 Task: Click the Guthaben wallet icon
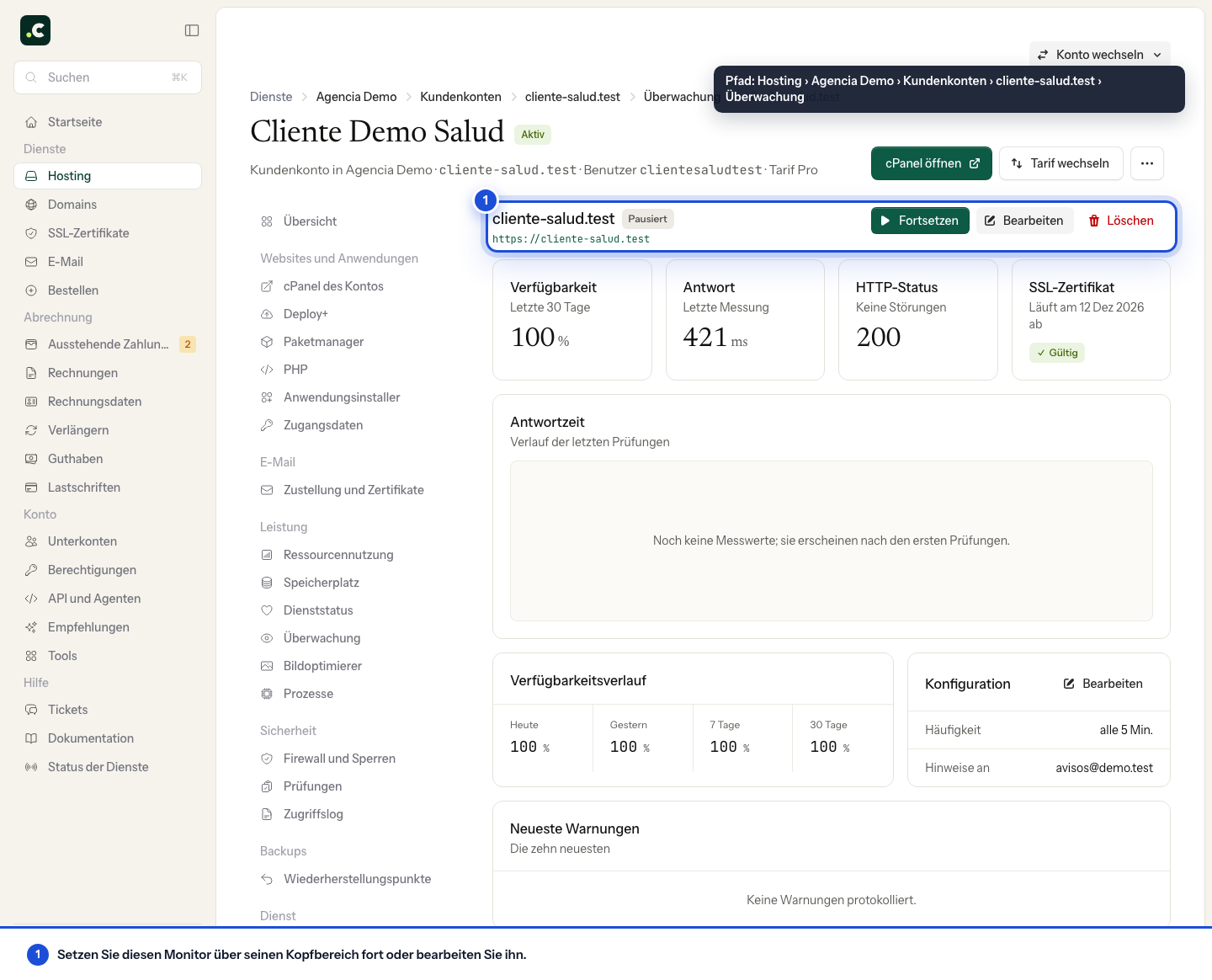pyautogui.click(x=31, y=459)
